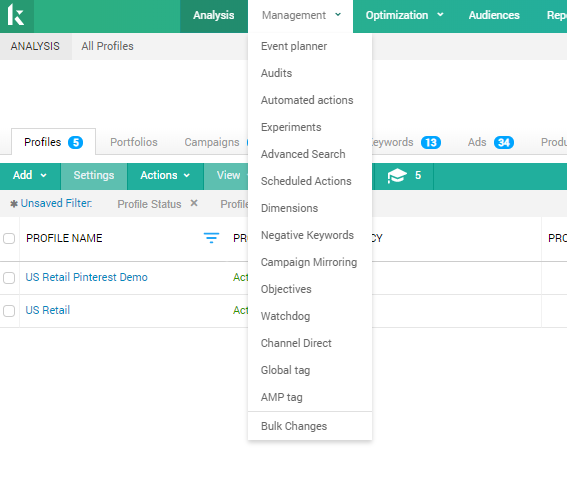Click the Ads count badge 34
Image resolution: width=567 pixels, height=479 pixels.
pyautogui.click(x=504, y=142)
